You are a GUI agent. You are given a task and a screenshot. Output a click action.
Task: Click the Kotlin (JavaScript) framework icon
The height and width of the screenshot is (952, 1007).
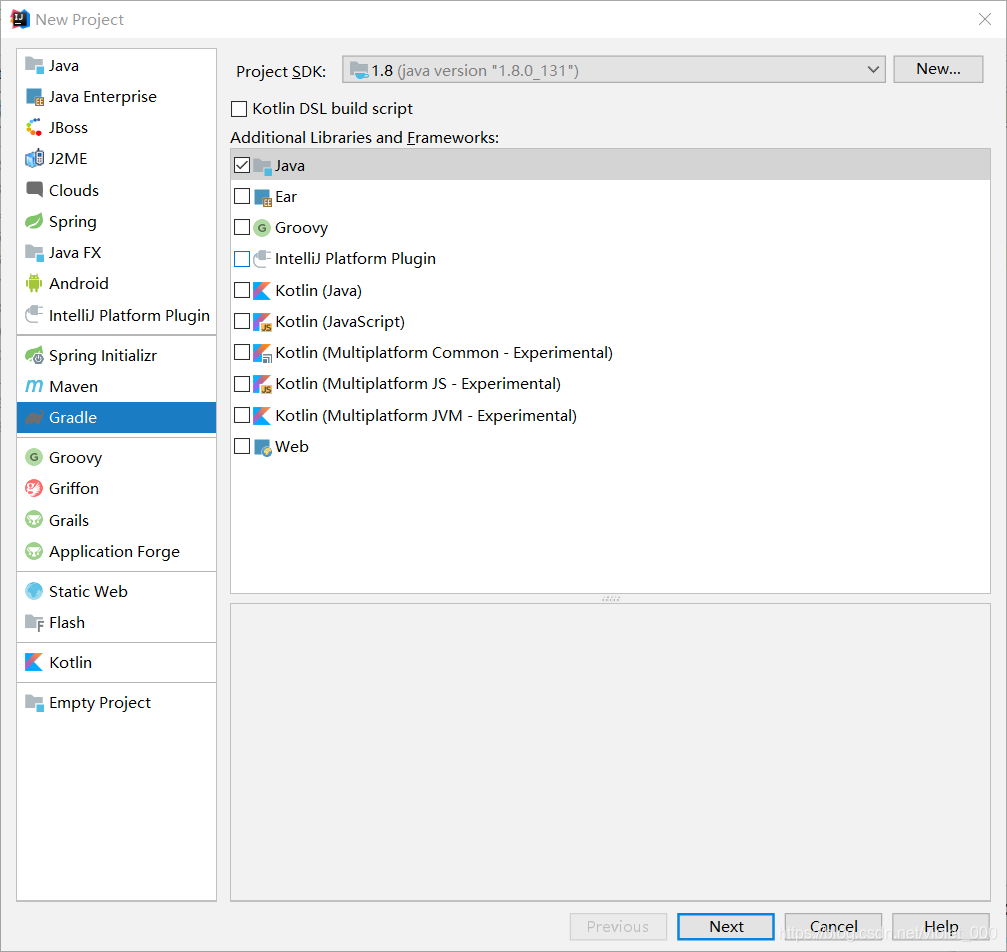click(263, 322)
